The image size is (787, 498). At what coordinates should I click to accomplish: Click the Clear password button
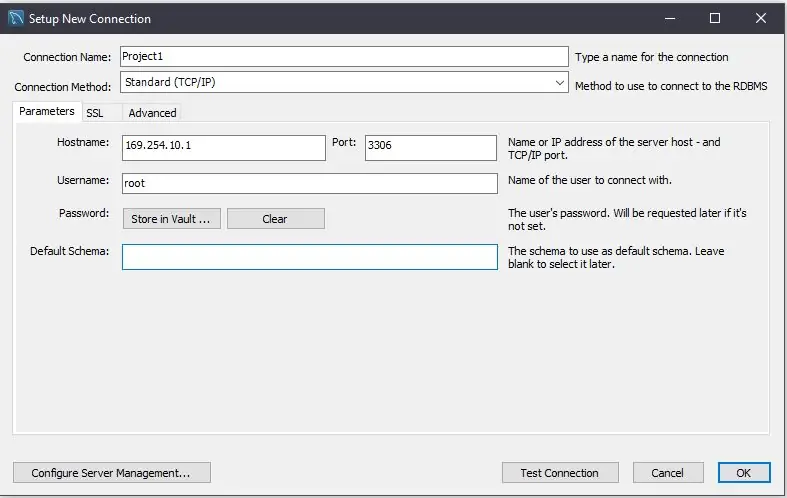pyautogui.click(x=276, y=219)
